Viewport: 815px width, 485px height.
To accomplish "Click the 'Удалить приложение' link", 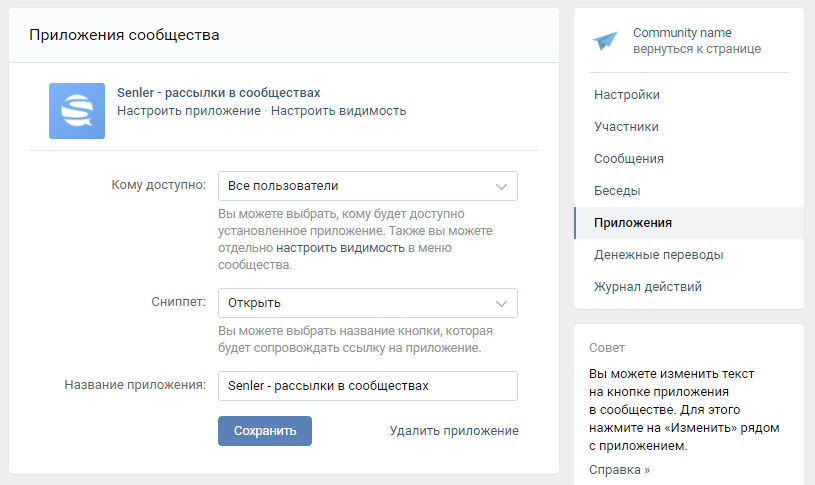I will point(453,431).
